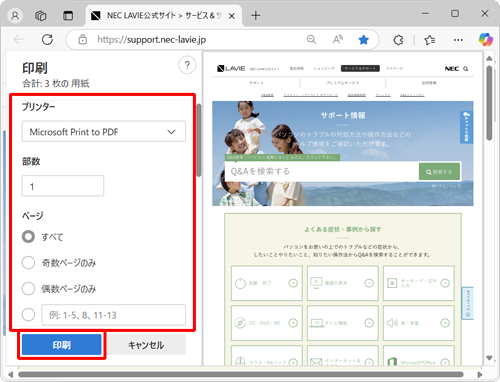
Task: Click the page range field 例: 1-5、8、11-13
Action: (x=114, y=315)
